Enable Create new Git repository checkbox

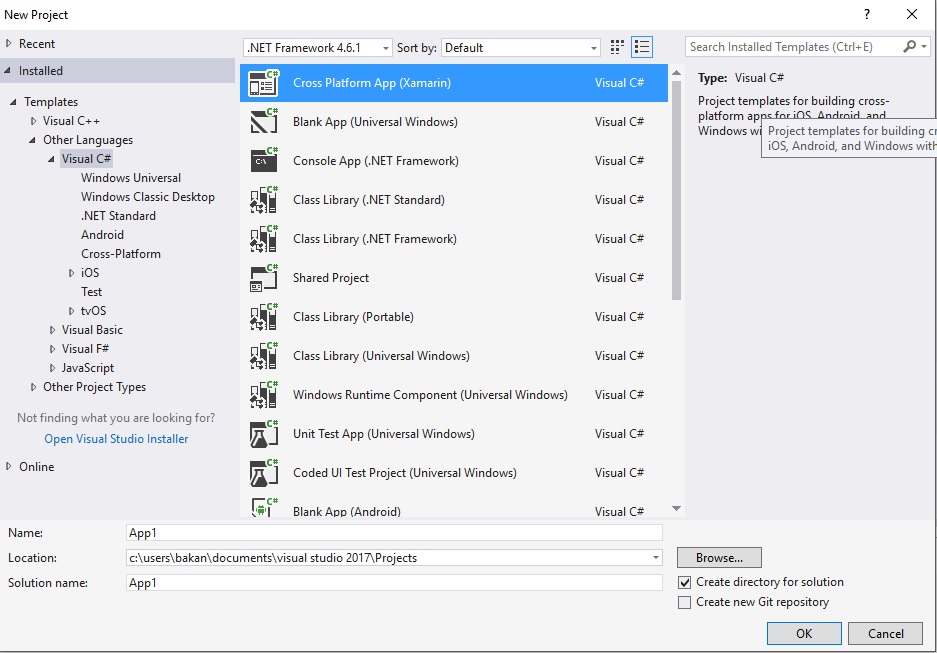(684, 602)
